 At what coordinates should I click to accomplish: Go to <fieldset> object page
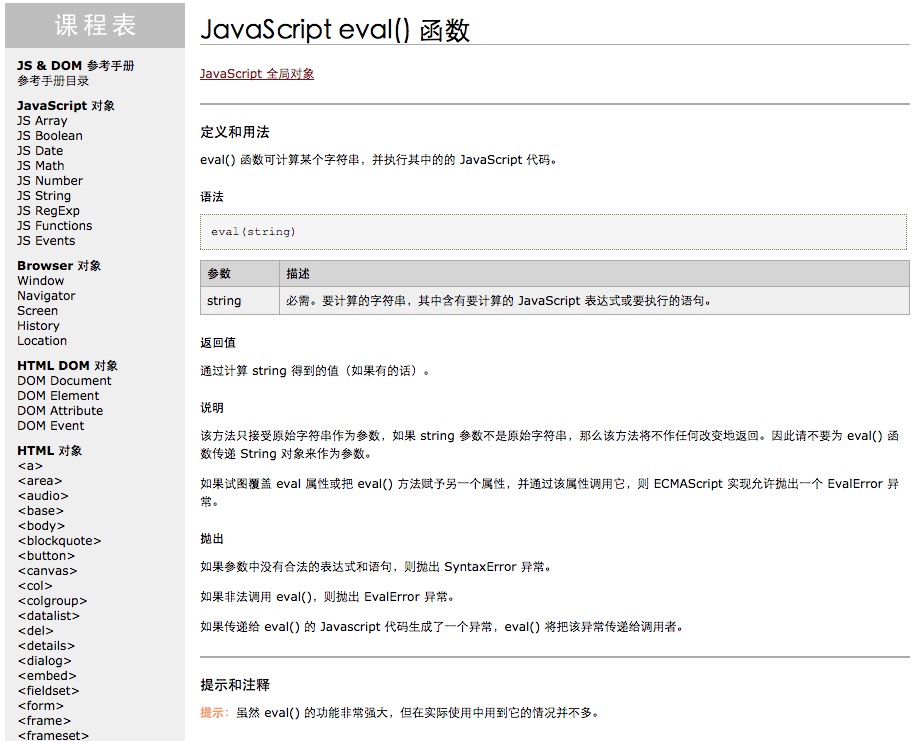pyautogui.click(x=49, y=691)
